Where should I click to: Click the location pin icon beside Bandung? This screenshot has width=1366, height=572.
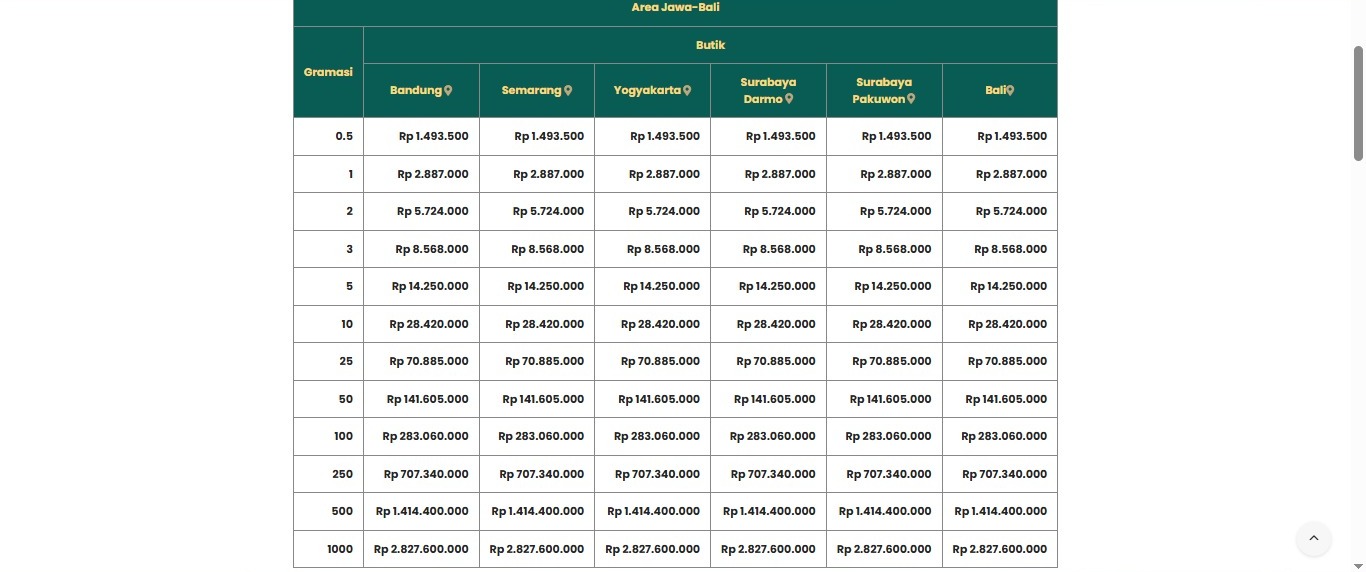click(448, 91)
